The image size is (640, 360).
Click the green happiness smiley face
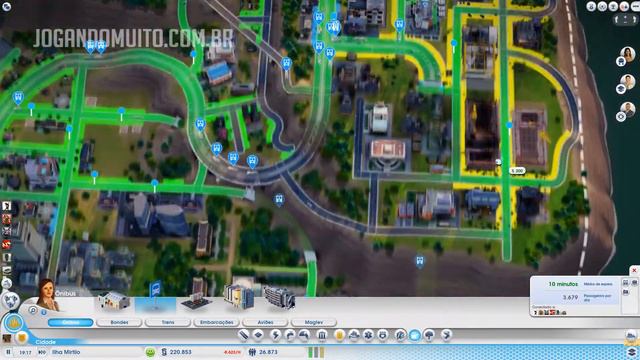pos(150,352)
